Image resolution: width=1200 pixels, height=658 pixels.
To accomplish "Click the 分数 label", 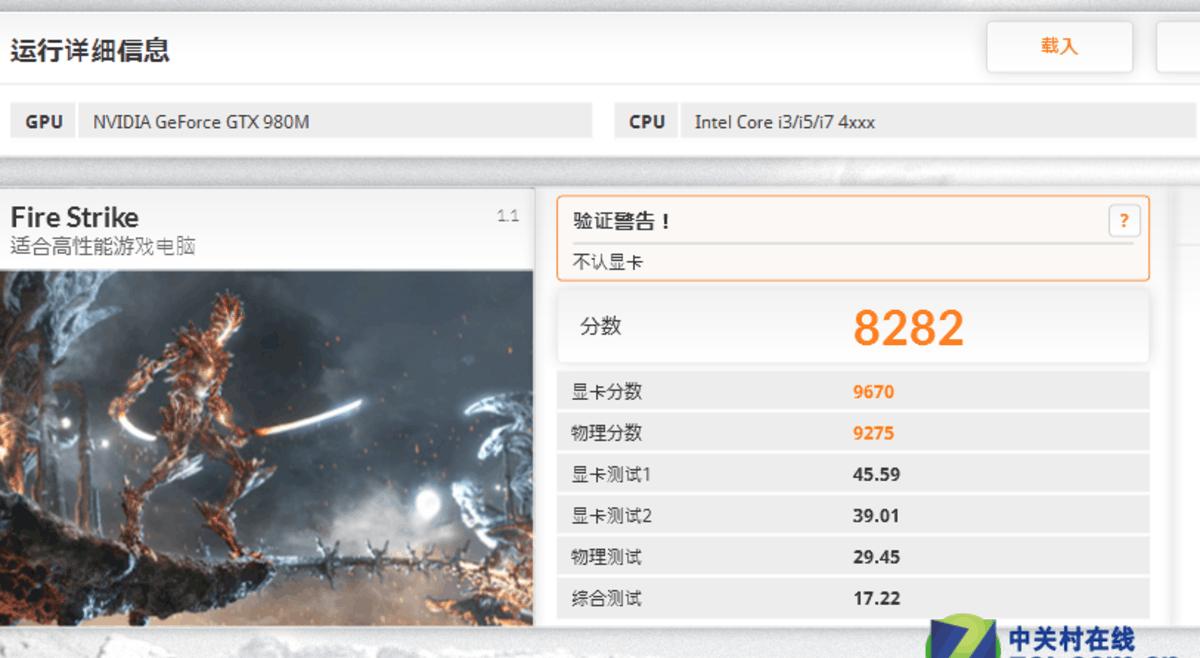I will pyautogui.click(x=600, y=326).
